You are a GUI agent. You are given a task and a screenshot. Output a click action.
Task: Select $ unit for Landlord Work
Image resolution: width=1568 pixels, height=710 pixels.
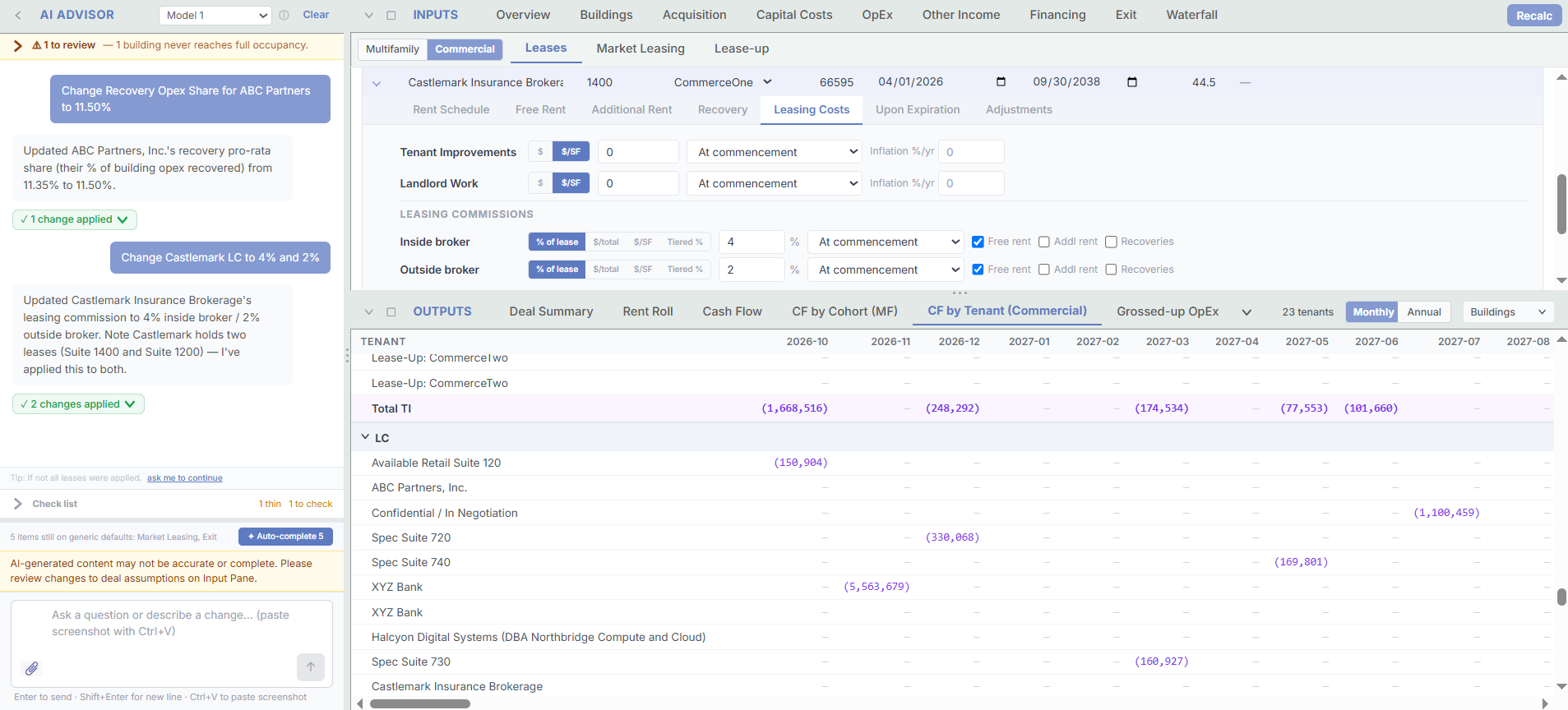pyautogui.click(x=540, y=183)
